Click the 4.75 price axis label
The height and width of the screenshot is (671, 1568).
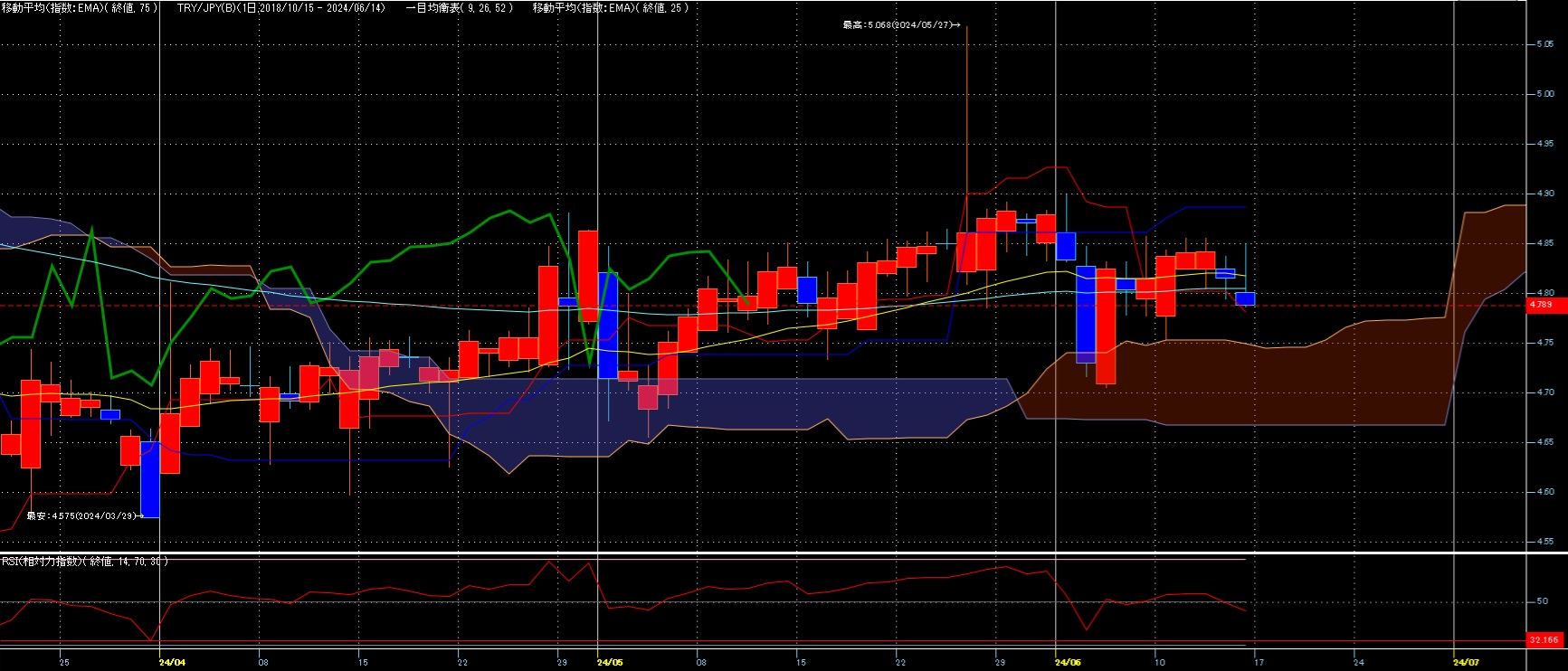(x=1544, y=343)
